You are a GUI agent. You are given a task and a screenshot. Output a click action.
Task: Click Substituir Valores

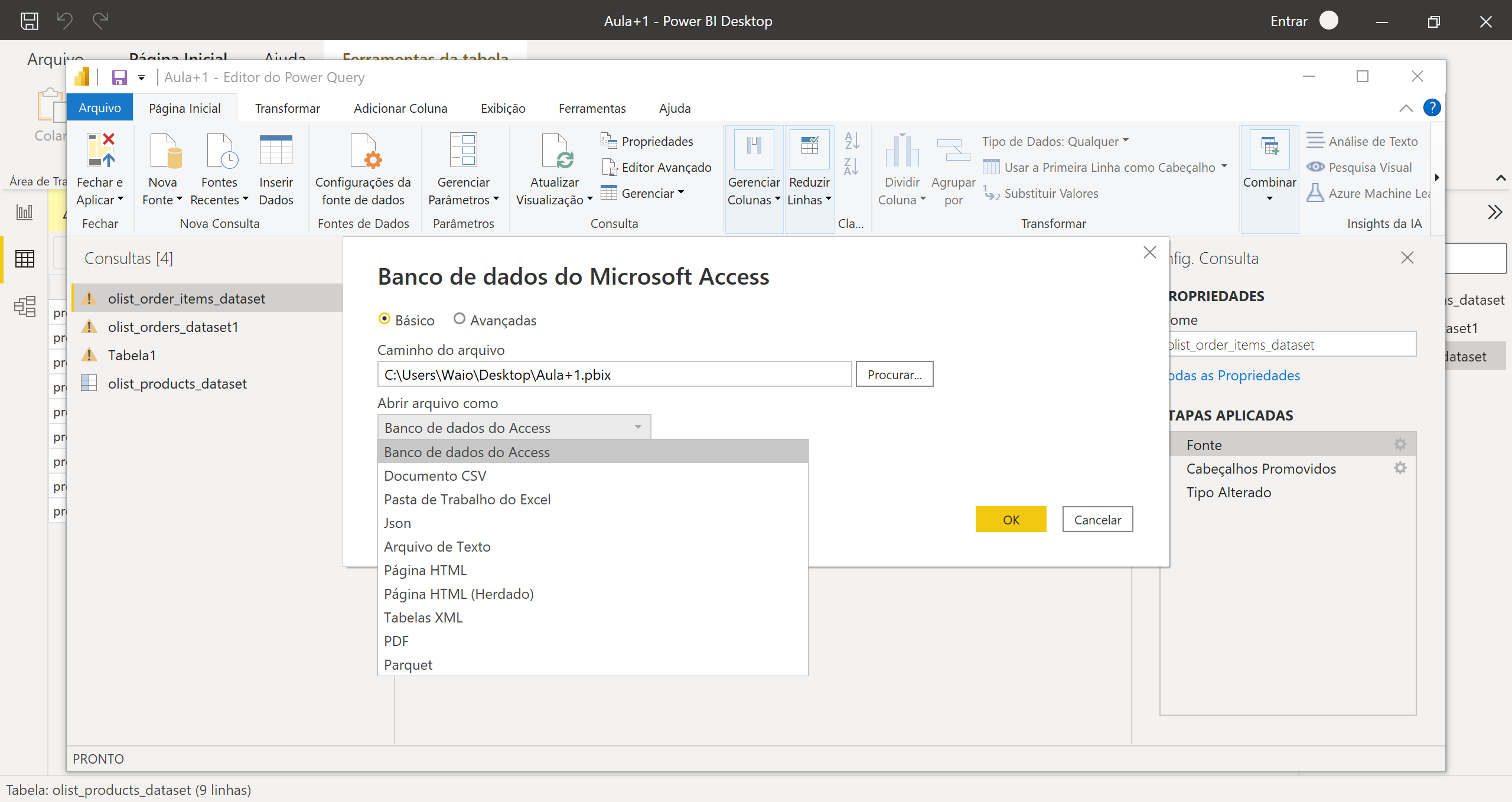(x=1041, y=193)
